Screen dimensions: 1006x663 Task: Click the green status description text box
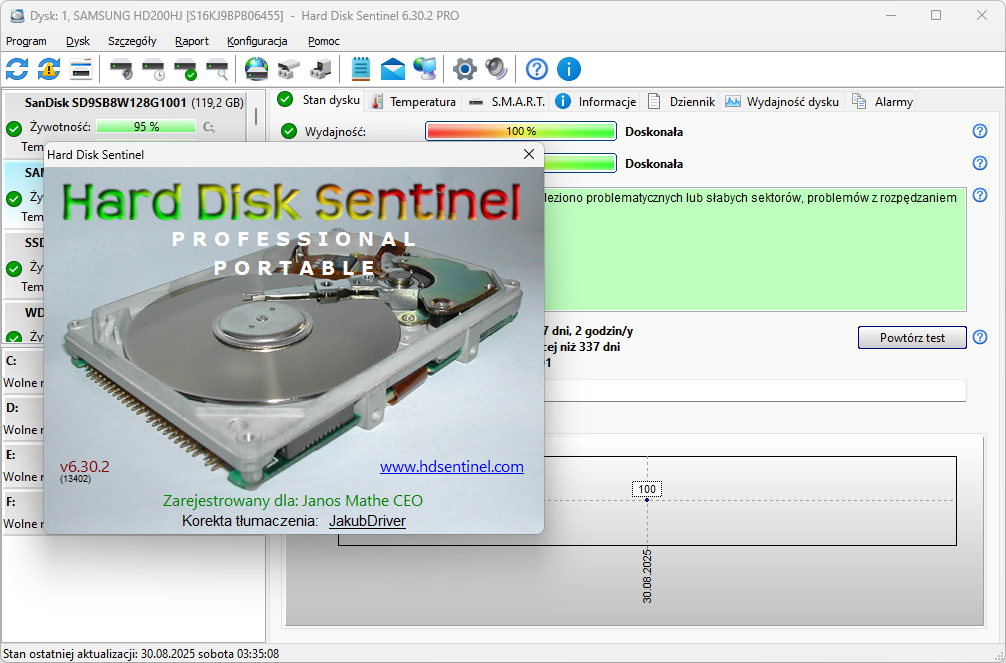tap(755, 250)
